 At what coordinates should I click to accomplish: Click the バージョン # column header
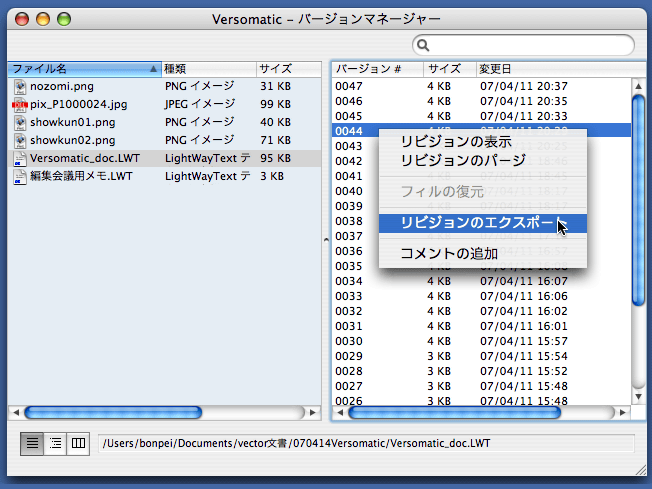tap(378, 69)
